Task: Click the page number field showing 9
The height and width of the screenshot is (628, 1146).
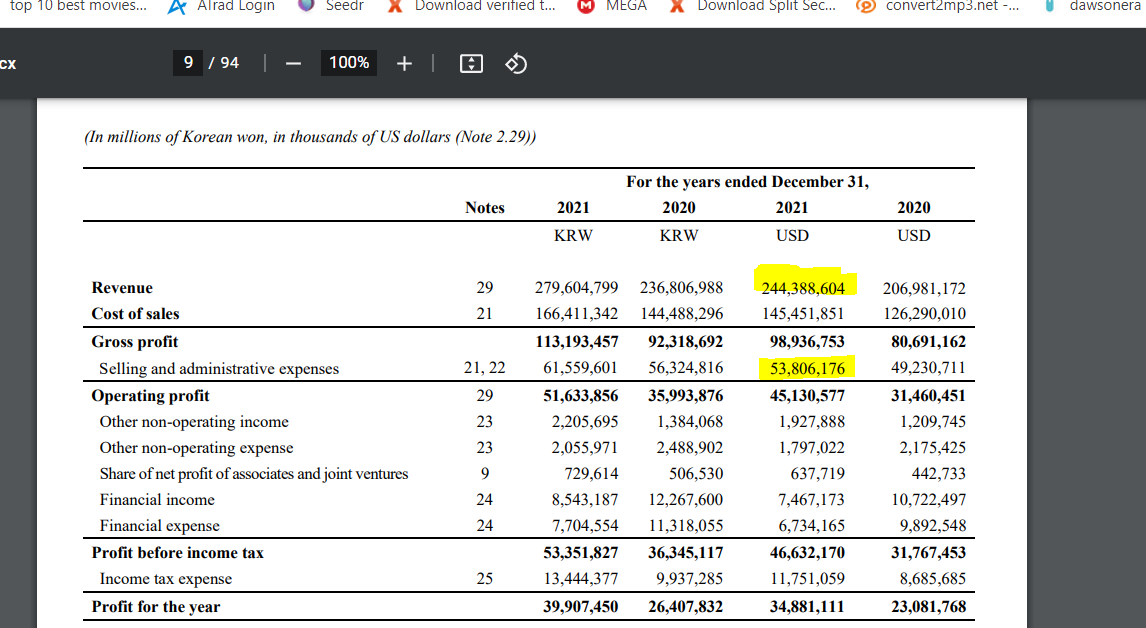Action: [188, 63]
